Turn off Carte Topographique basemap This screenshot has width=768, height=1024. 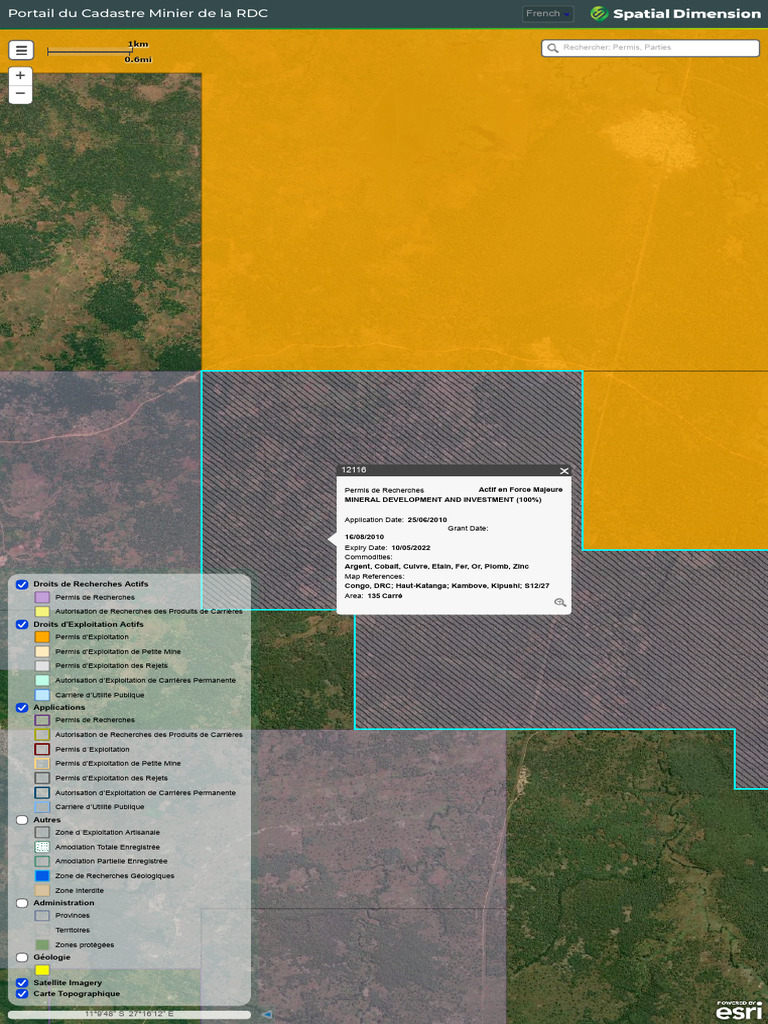coord(22,994)
